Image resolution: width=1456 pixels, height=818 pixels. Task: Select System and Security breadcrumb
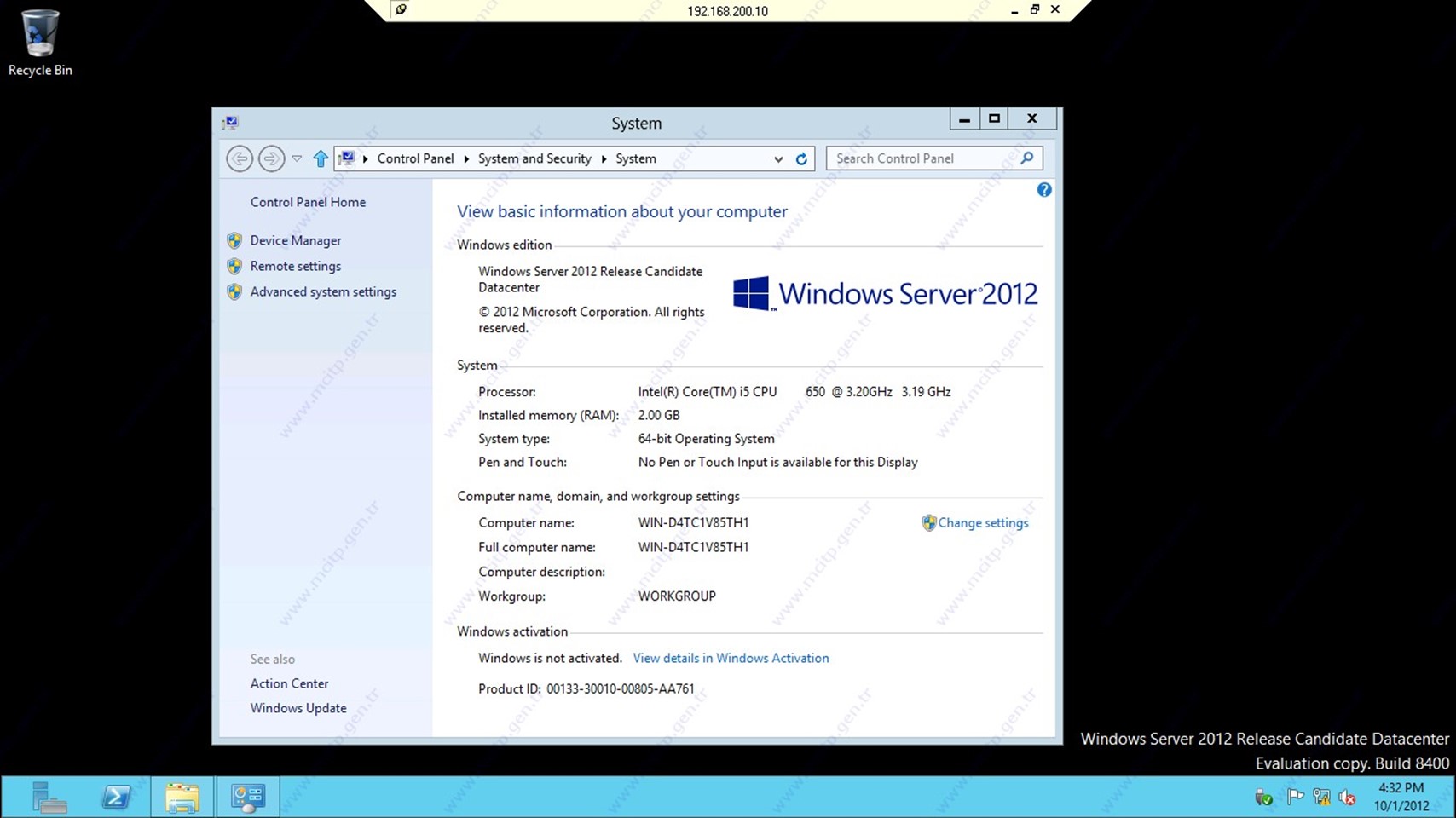[x=534, y=158]
